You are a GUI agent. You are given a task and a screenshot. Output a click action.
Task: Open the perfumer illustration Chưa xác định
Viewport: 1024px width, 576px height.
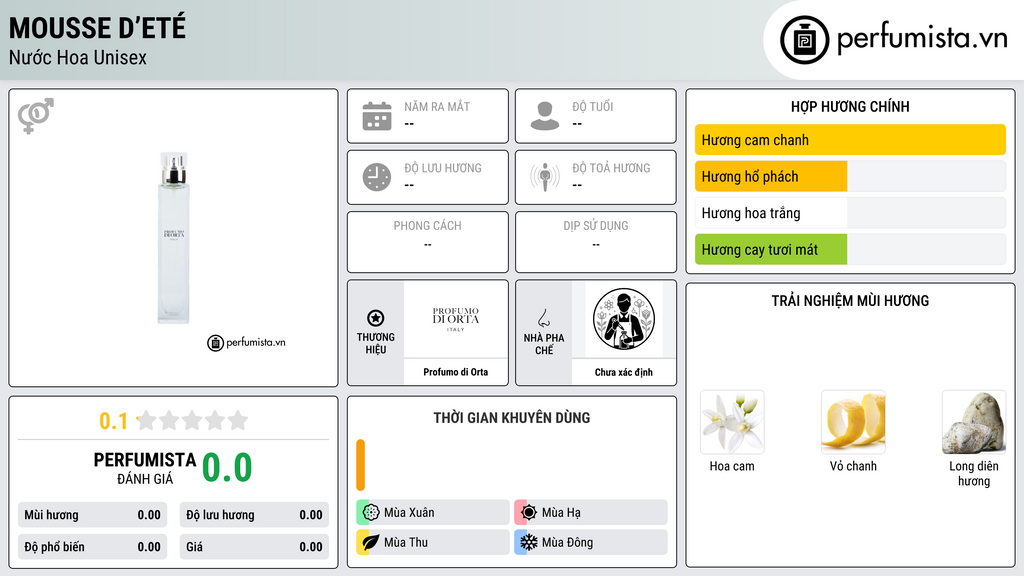pyautogui.click(x=624, y=319)
